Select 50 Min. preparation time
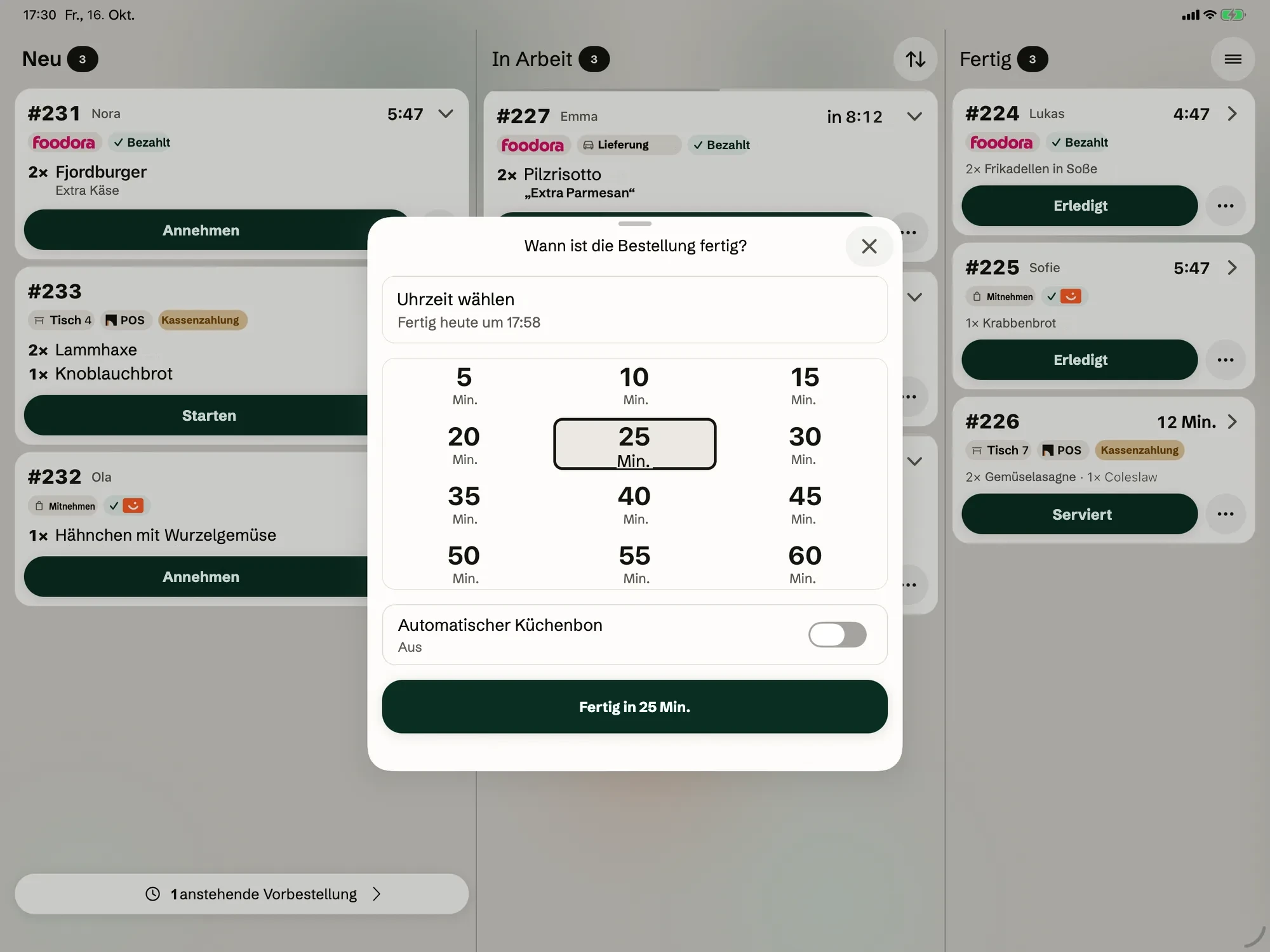1270x952 pixels. [464, 564]
